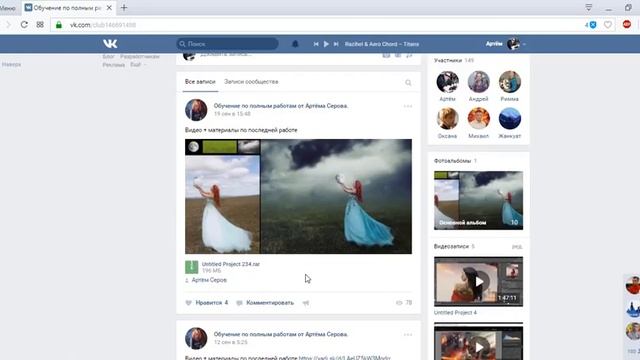
Task: Click the share megaphone icon
Action: tap(306, 303)
